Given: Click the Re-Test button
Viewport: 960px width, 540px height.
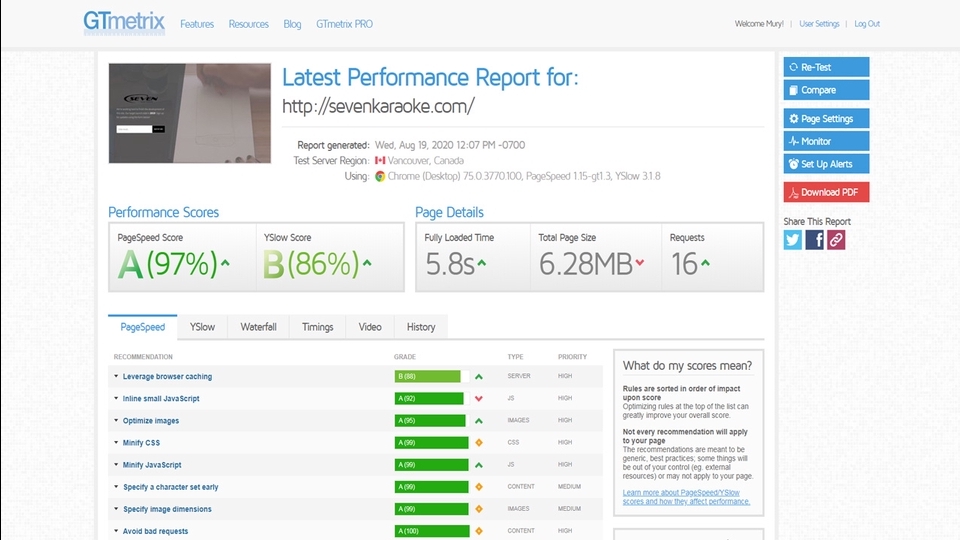Looking at the screenshot, I should 826,67.
